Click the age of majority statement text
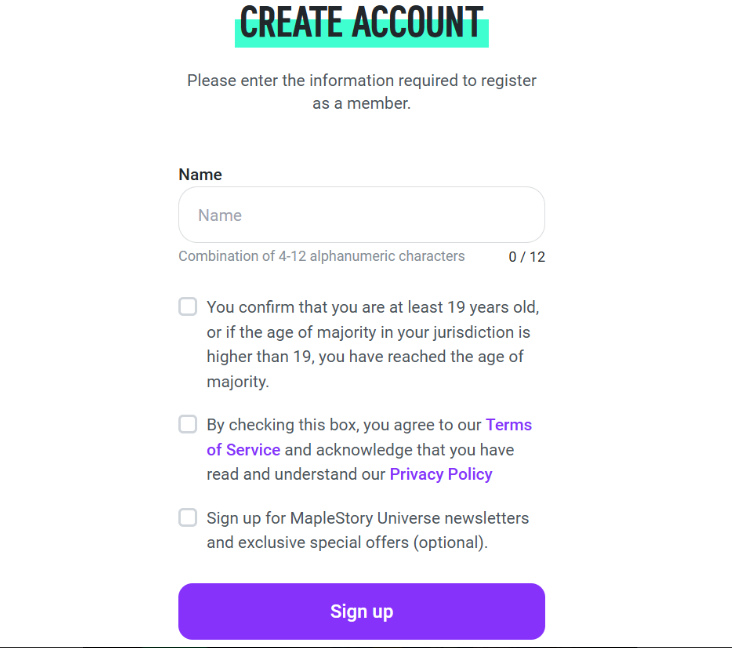 [x=370, y=344]
